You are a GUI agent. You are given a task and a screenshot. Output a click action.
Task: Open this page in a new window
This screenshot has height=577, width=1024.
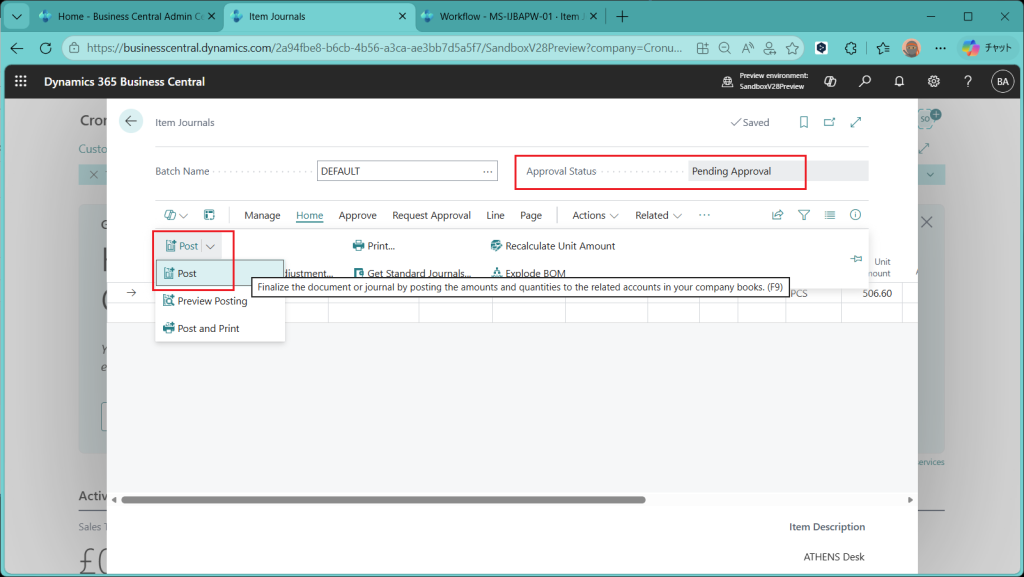pos(829,122)
